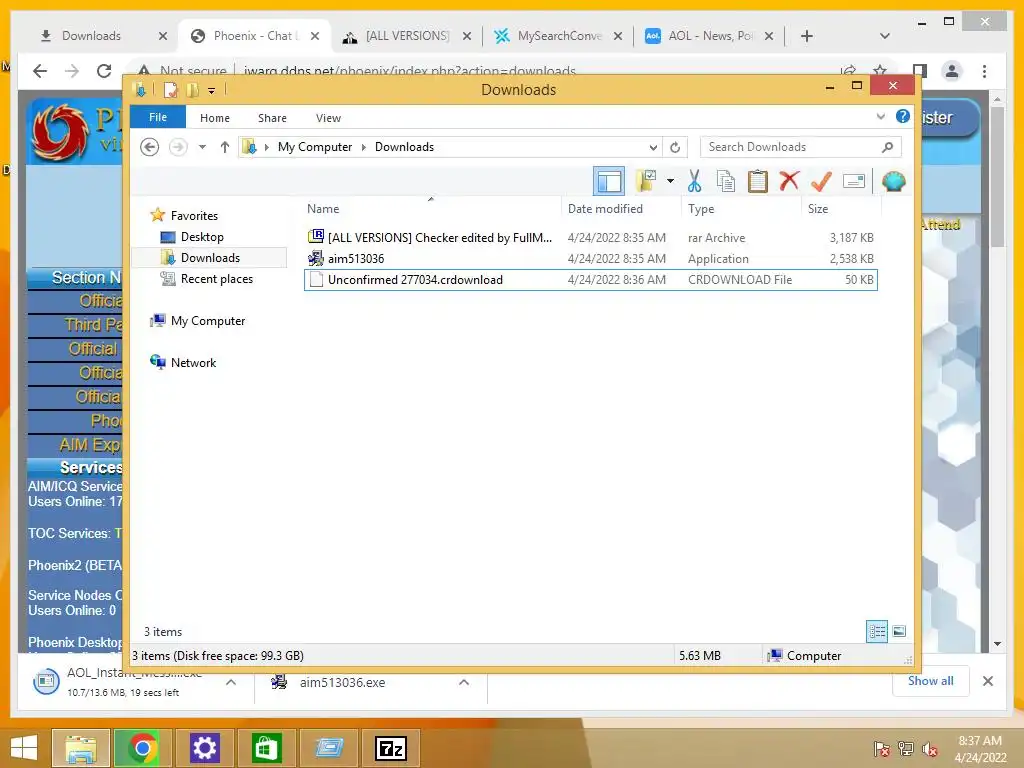Image resolution: width=1024 pixels, height=768 pixels.
Task: Open the File ribbon tab
Action: (158, 118)
